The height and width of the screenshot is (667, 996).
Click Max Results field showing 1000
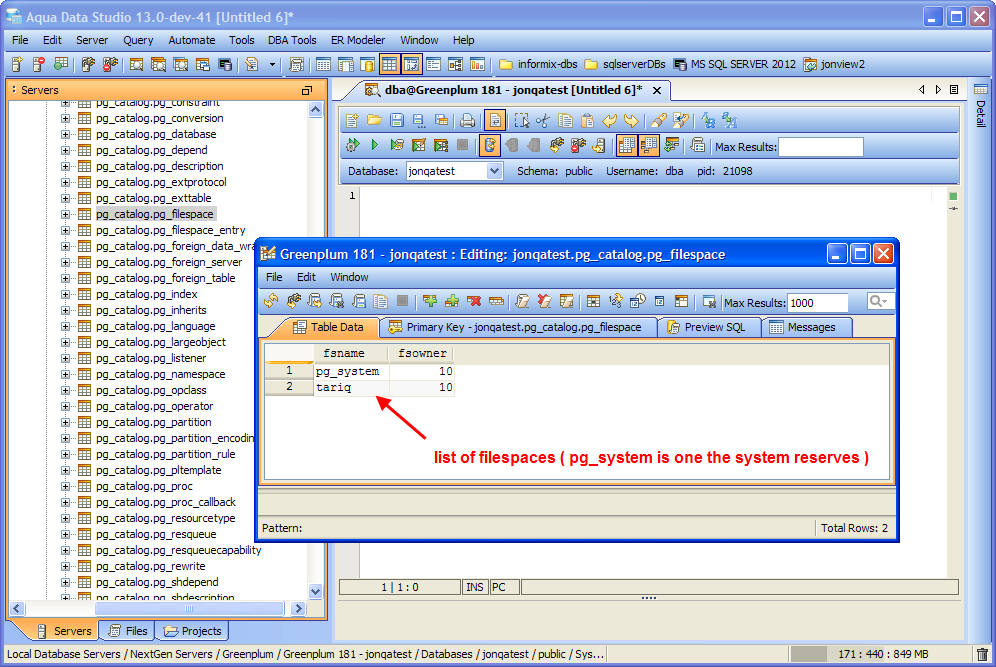pyautogui.click(x=818, y=303)
